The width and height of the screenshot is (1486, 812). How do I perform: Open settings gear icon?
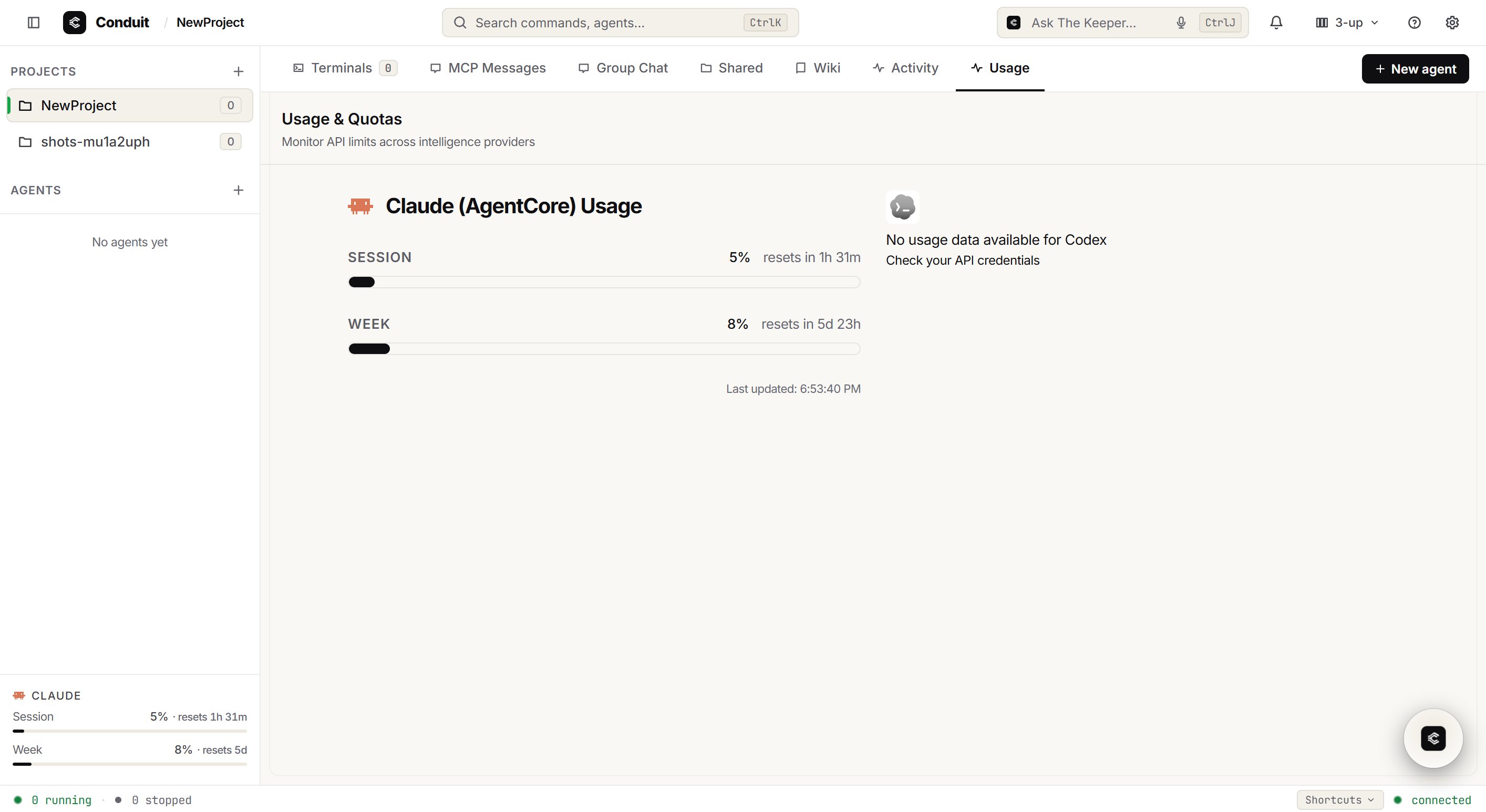pos(1452,23)
